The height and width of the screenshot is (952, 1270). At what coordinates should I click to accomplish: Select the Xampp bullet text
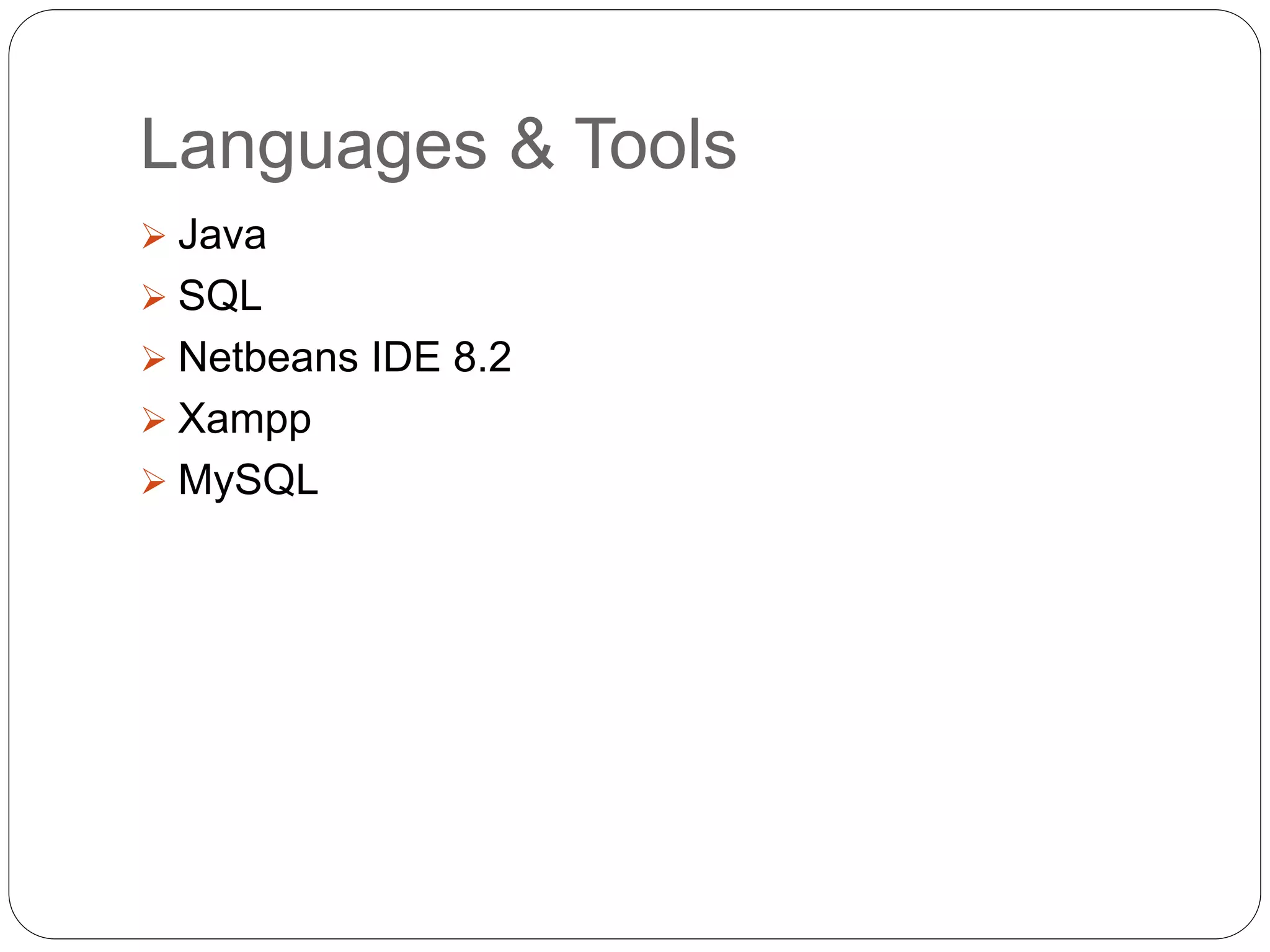[244, 420]
